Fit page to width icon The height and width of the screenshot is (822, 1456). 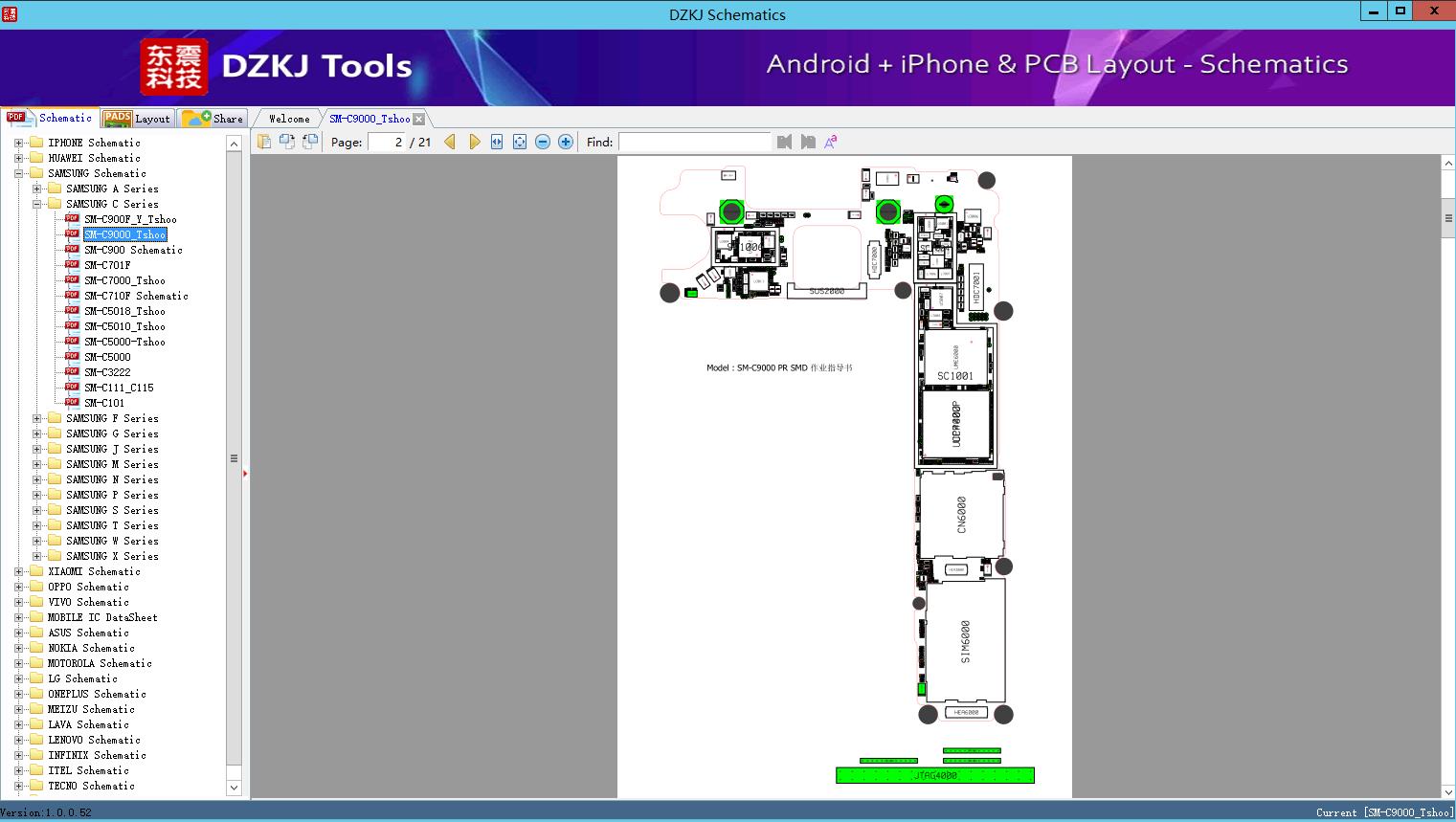point(497,142)
